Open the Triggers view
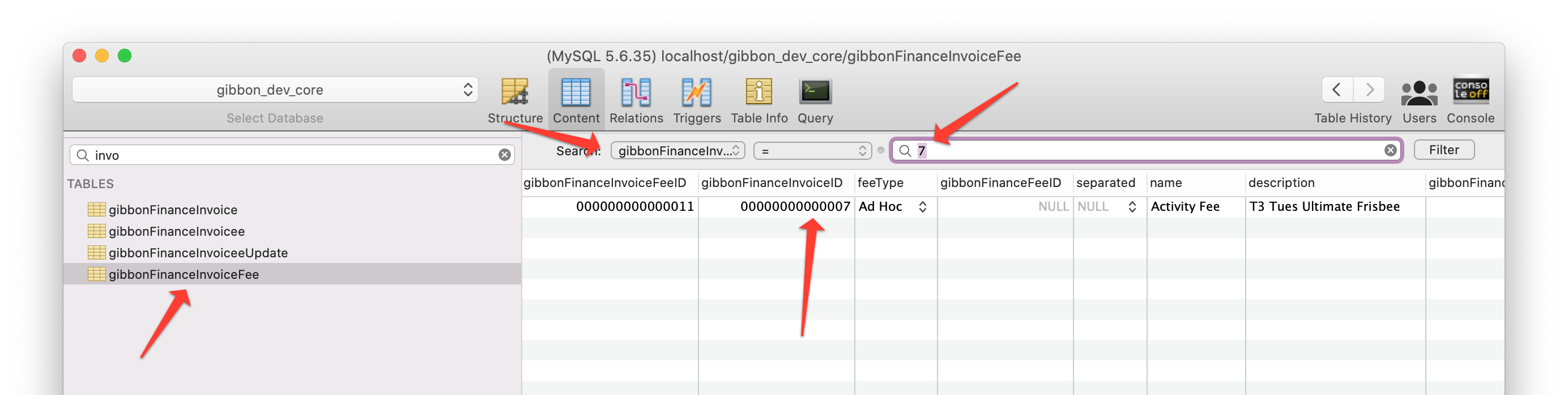 click(x=696, y=100)
